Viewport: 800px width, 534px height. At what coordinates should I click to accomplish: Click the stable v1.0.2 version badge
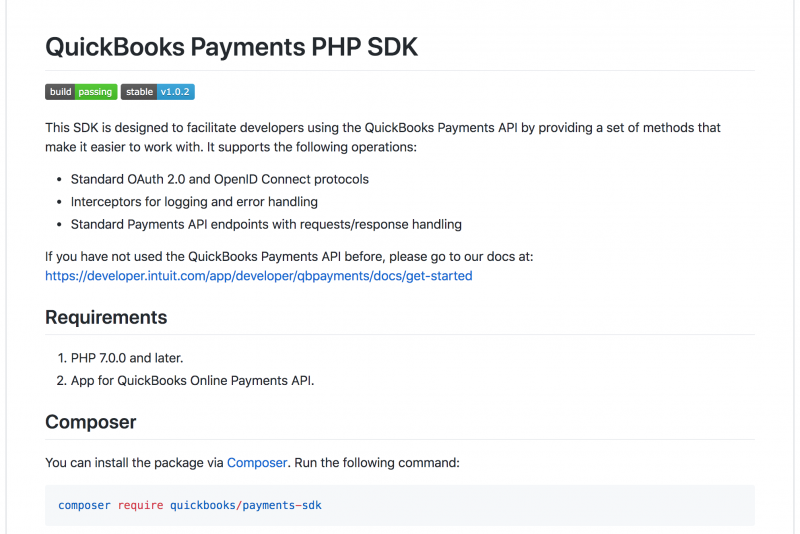(158, 92)
